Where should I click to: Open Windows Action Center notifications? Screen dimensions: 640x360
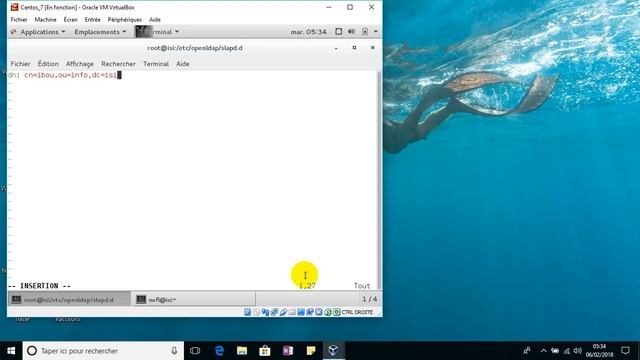[625, 351]
